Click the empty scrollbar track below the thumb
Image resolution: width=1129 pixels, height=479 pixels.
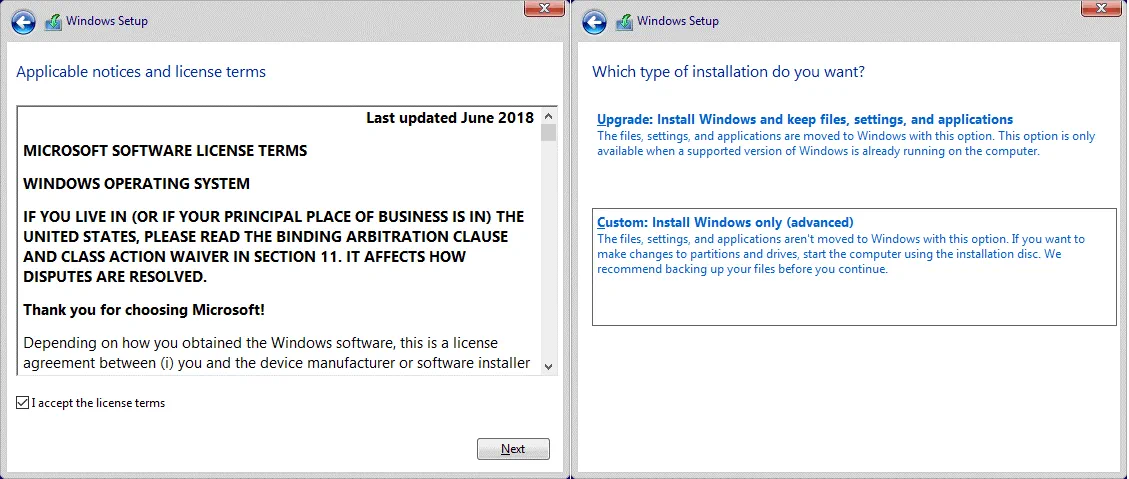coord(548,250)
